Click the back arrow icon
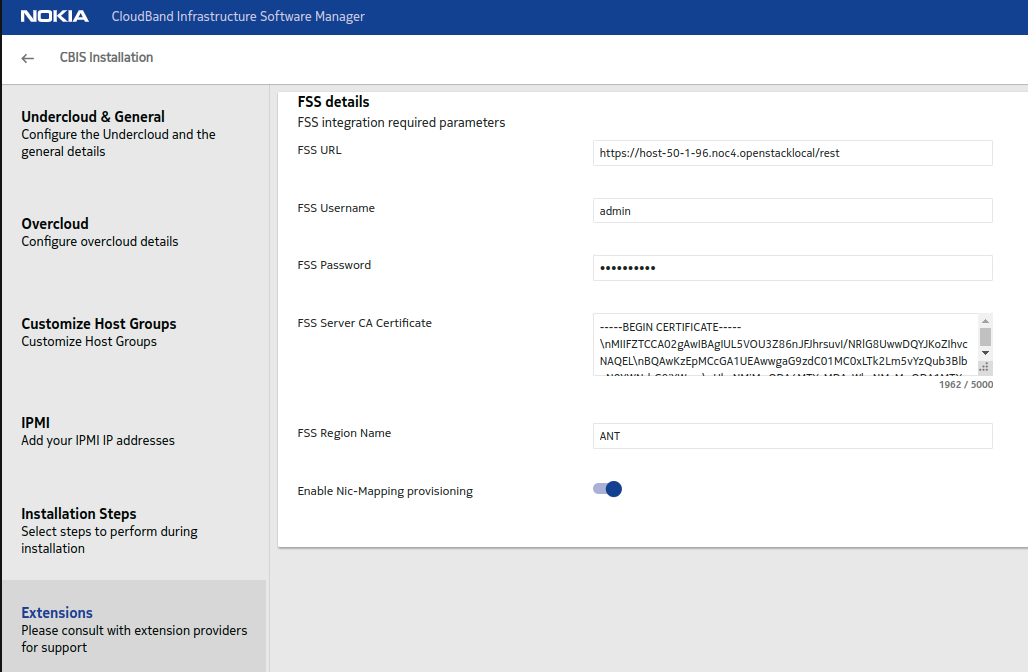The height and width of the screenshot is (672, 1028). coord(28,58)
